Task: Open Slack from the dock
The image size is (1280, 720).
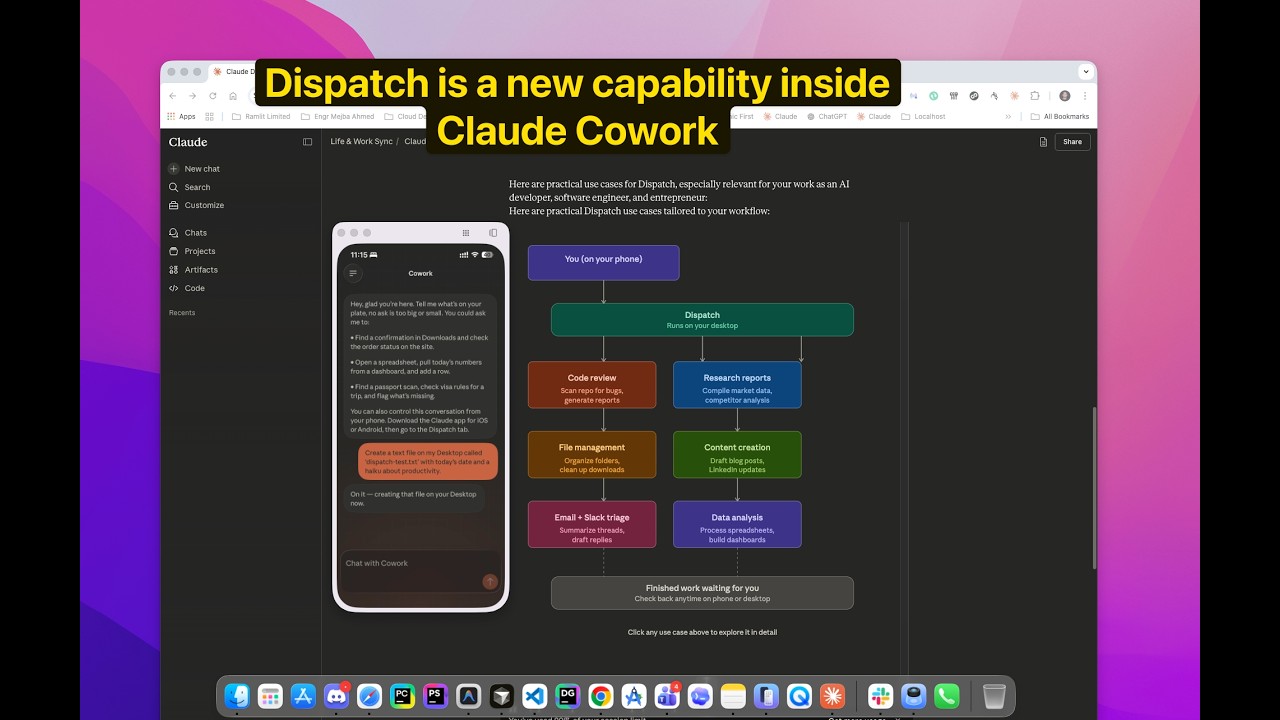Action: 880,696
